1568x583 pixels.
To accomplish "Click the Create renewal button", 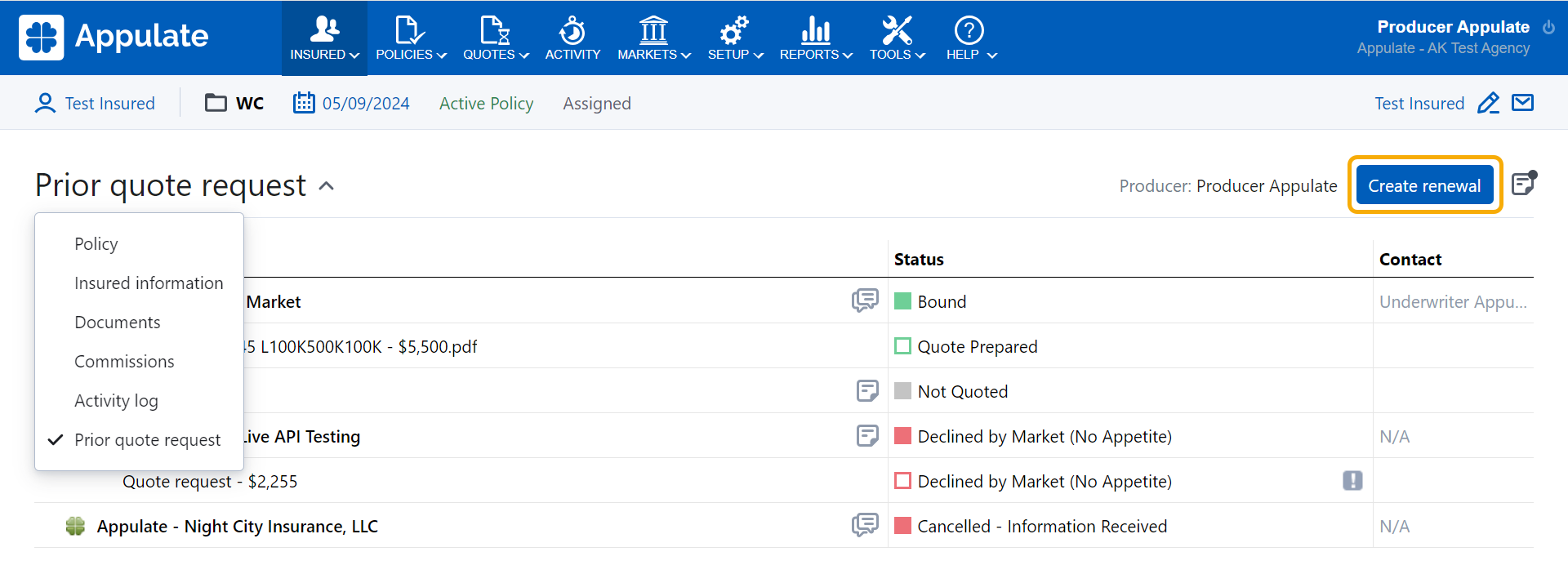I will pos(1423,185).
